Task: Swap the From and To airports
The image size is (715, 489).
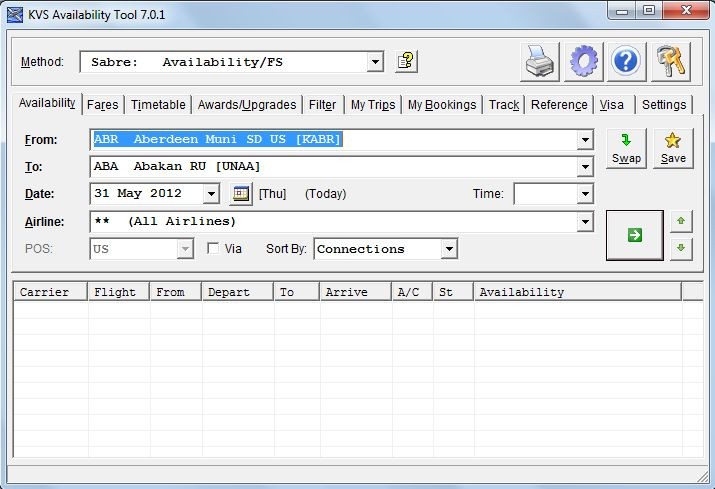Action: point(626,148)
